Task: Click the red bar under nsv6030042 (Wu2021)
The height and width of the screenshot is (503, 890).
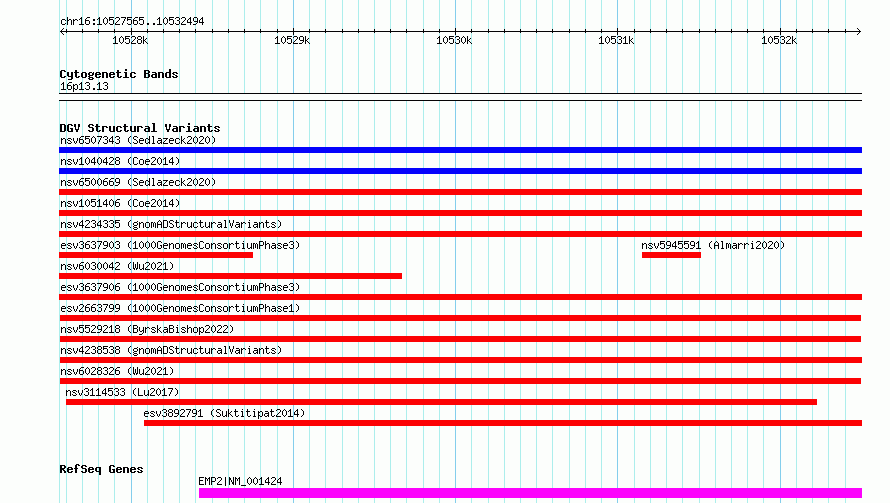Action: tap(230, 276)
